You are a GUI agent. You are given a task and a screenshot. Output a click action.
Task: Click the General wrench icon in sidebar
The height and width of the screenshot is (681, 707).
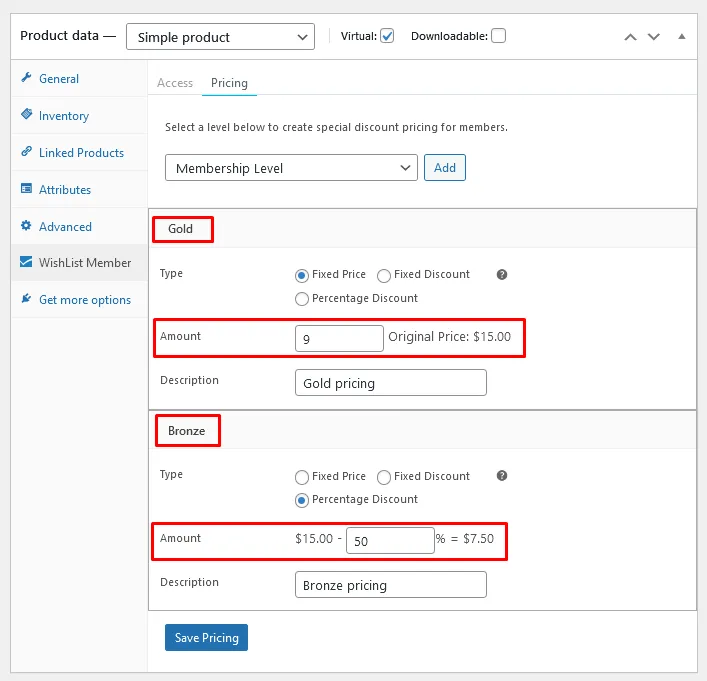(x=26, y=79)
